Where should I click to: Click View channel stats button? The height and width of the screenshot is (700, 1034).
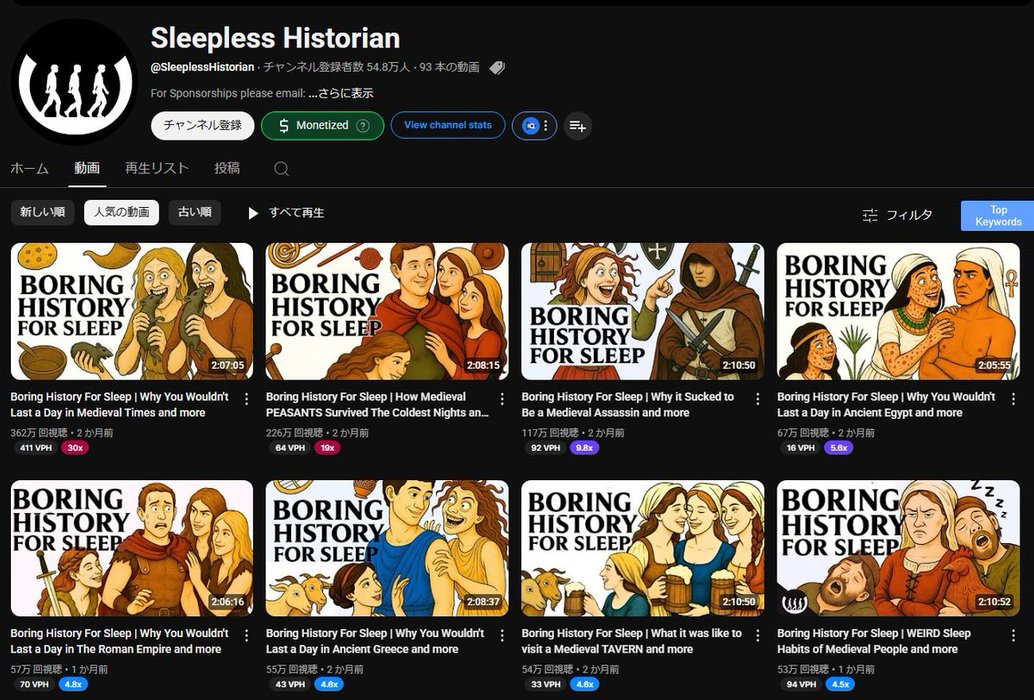click(448, 125)
